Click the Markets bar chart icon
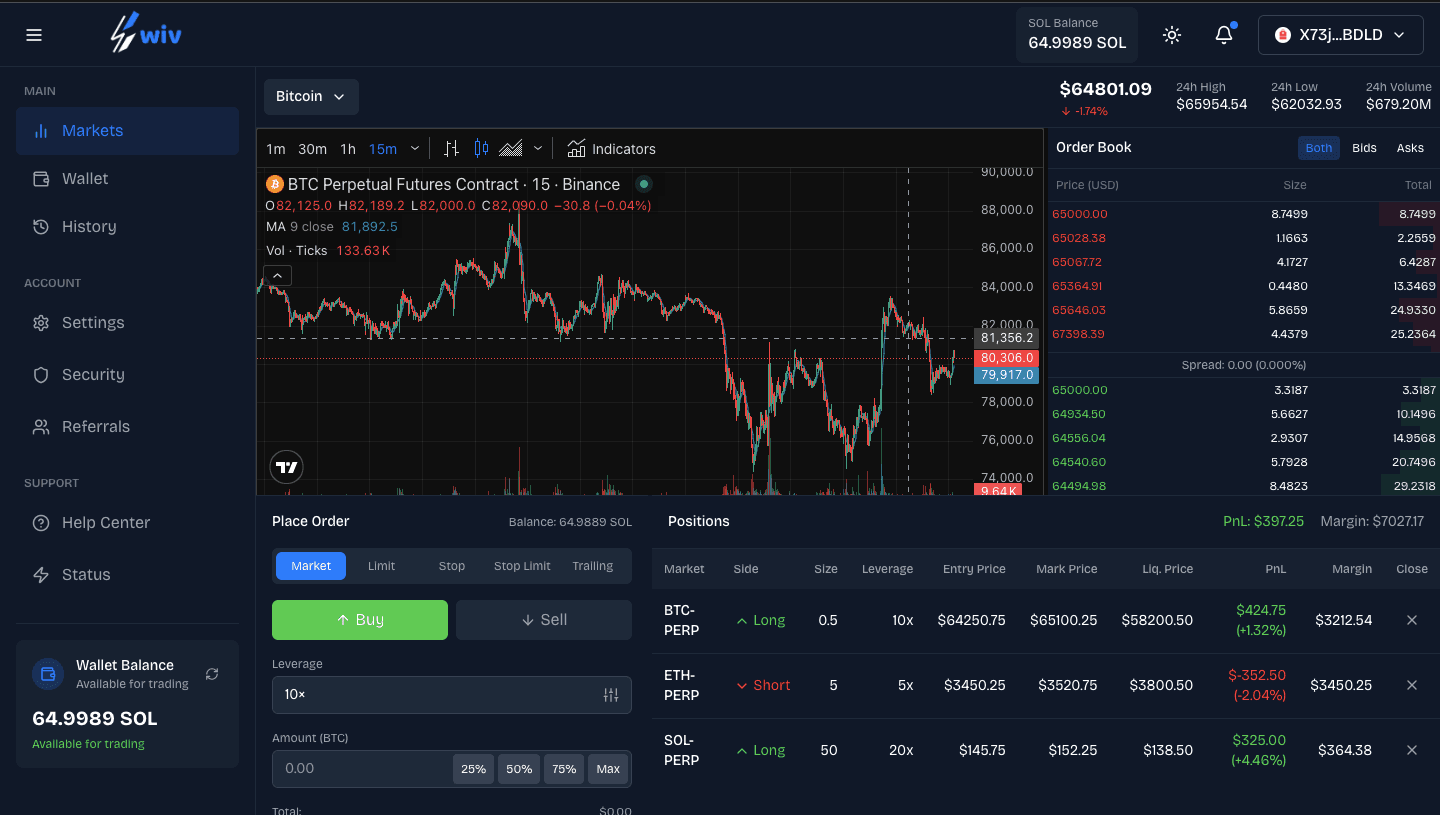1440x815 pixels. pos(41,131)
